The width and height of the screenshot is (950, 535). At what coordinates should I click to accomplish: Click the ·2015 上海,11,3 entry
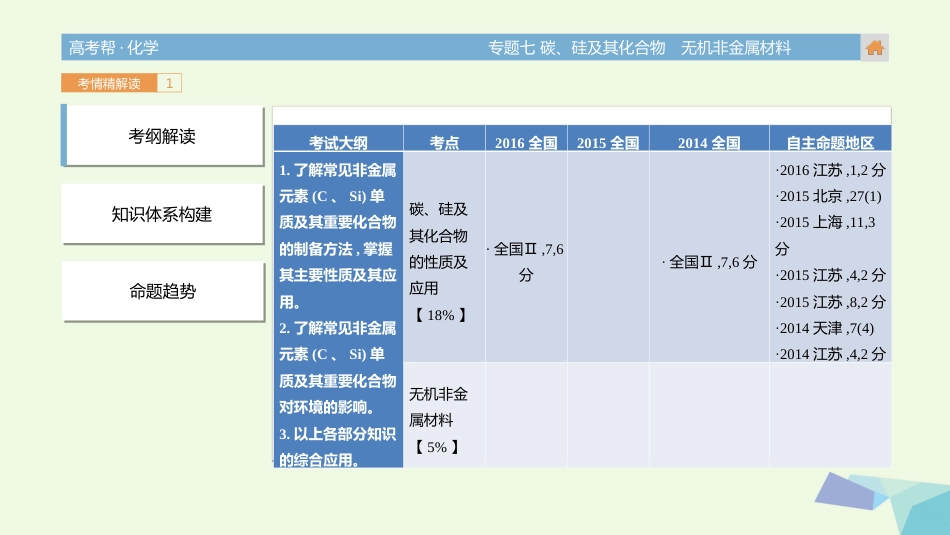825,222
